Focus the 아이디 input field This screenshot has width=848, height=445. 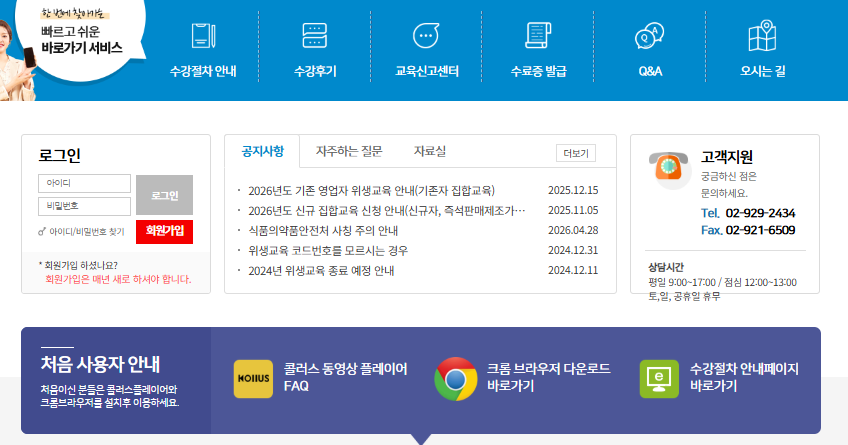84,183
